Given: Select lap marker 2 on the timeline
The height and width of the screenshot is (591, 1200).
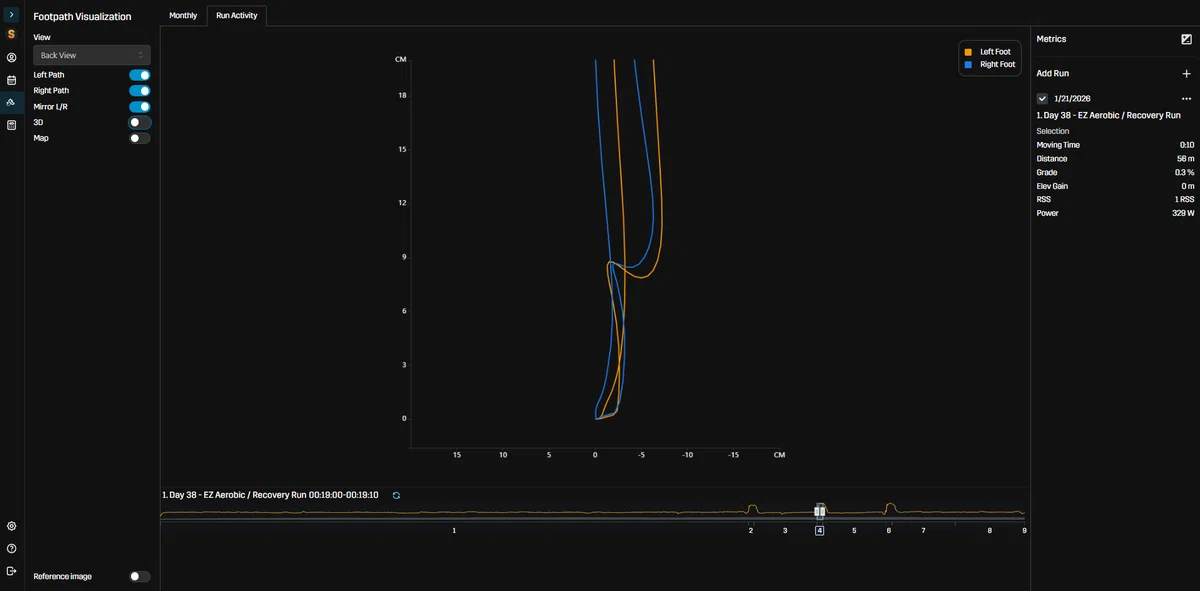Looking at the screenshot, I should coord(751,531).
